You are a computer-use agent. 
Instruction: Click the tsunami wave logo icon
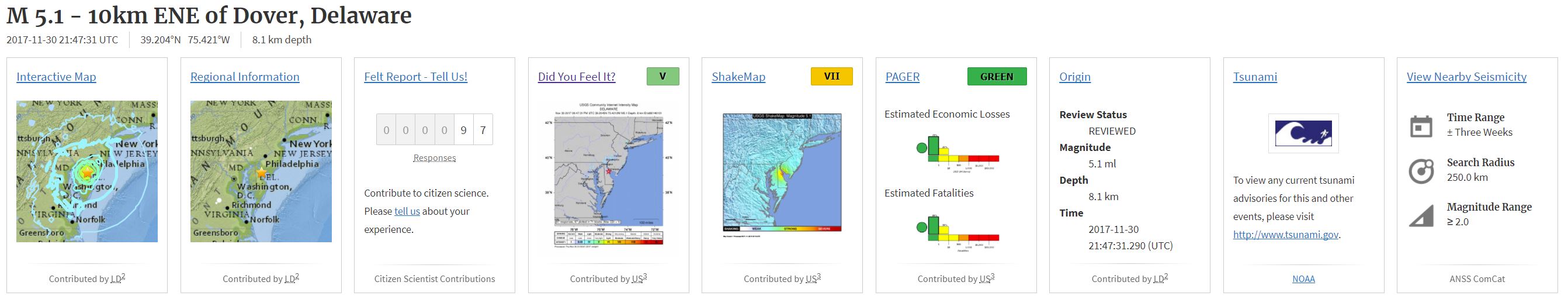click(1303, 133)
